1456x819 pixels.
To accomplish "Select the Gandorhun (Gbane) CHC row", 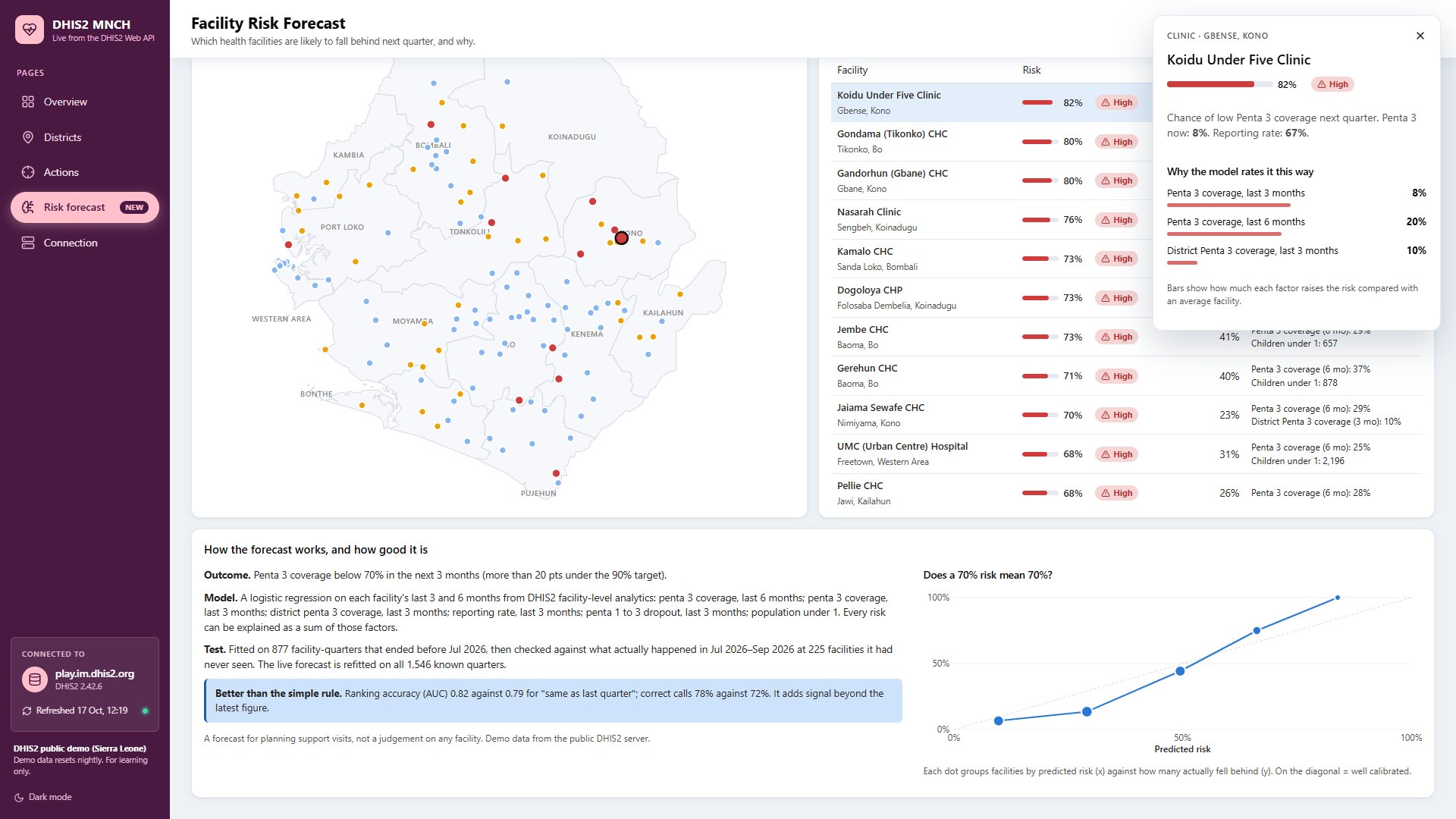I will [x=992, y=180].
